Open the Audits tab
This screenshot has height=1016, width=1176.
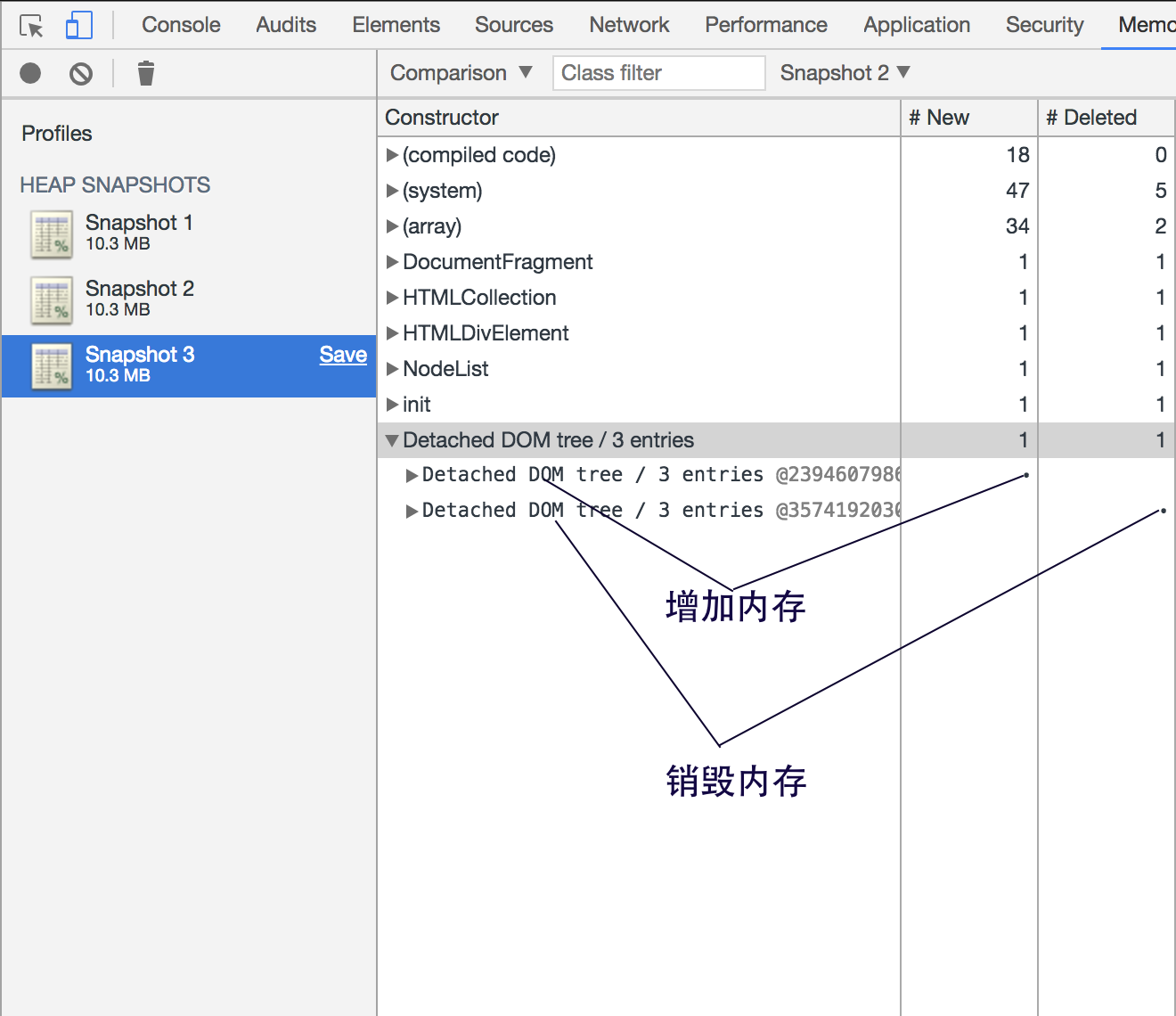[286, 25]
